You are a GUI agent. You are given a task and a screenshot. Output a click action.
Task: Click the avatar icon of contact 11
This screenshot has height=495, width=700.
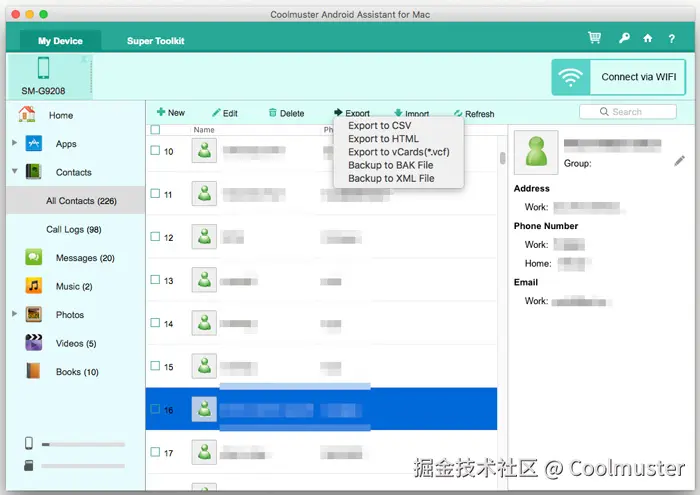point(204,193)
